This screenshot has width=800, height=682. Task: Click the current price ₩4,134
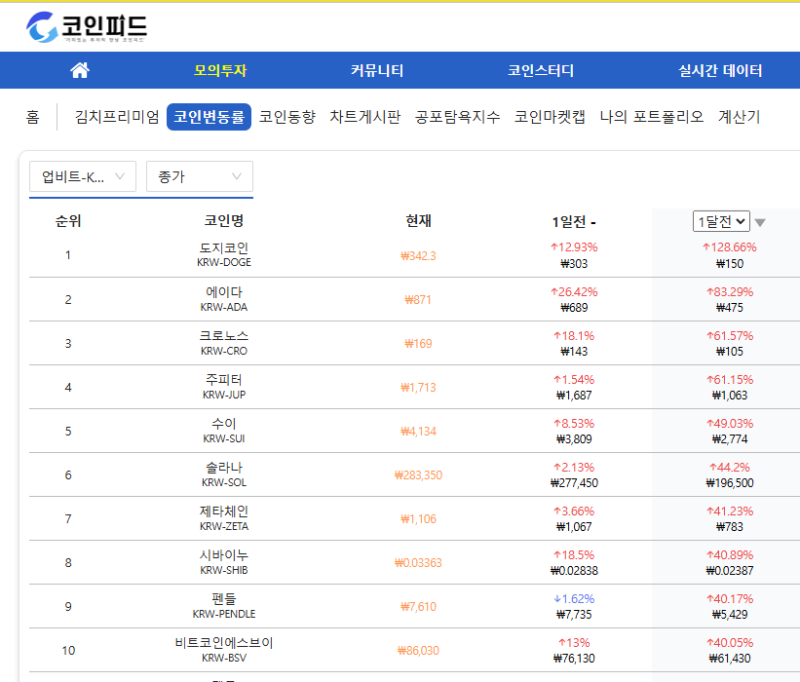(x=418, y=432)
